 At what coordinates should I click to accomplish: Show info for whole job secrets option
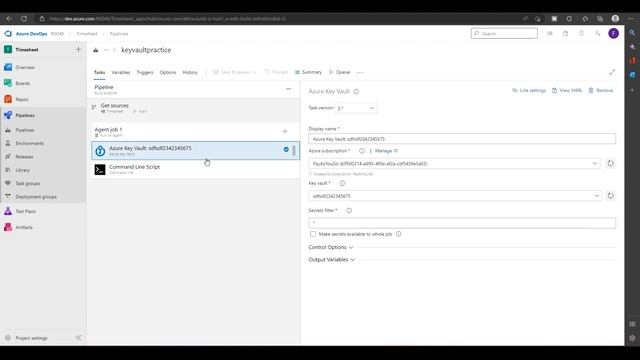pos(398,234)
